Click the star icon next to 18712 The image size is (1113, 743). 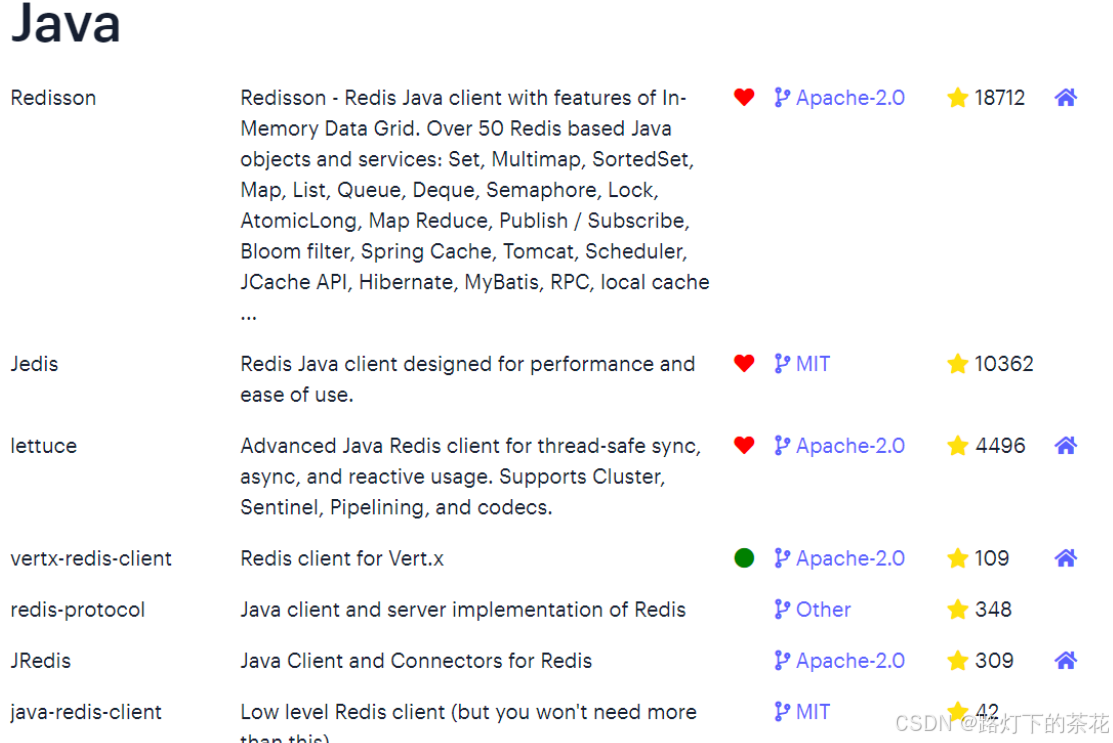pyautogui.click(x=958, y=97)
